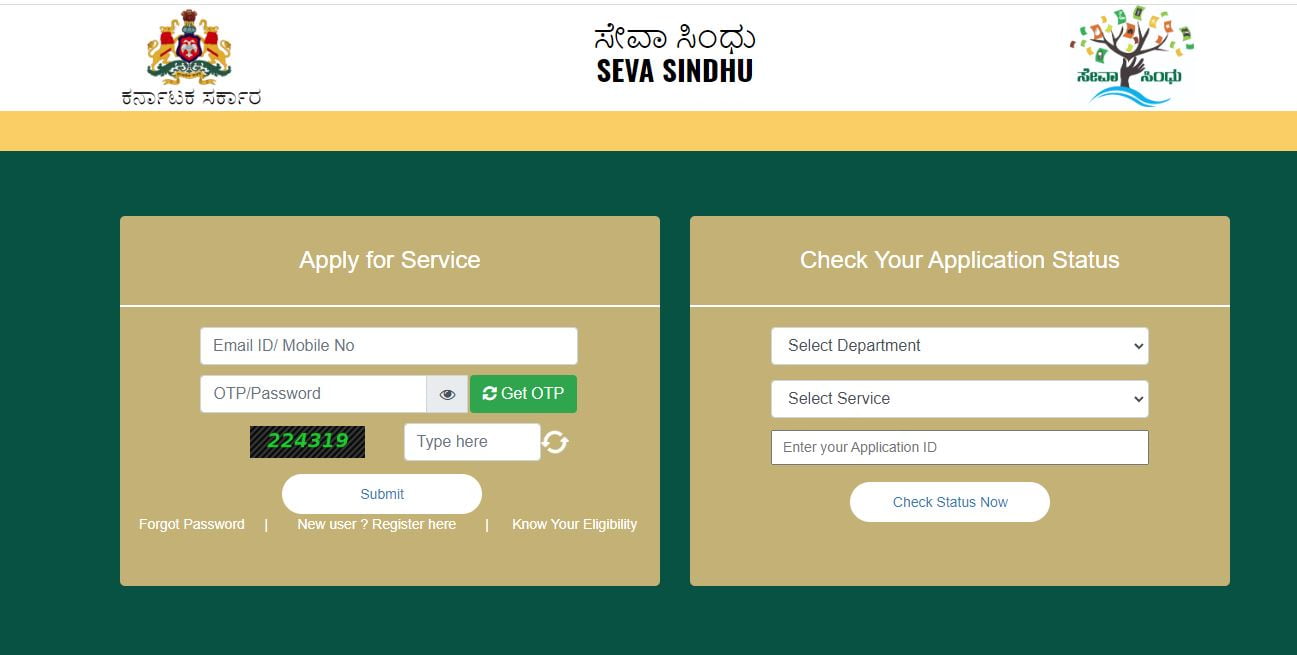
Task: Click the Check Status Now button
Action: pos(950,502)
